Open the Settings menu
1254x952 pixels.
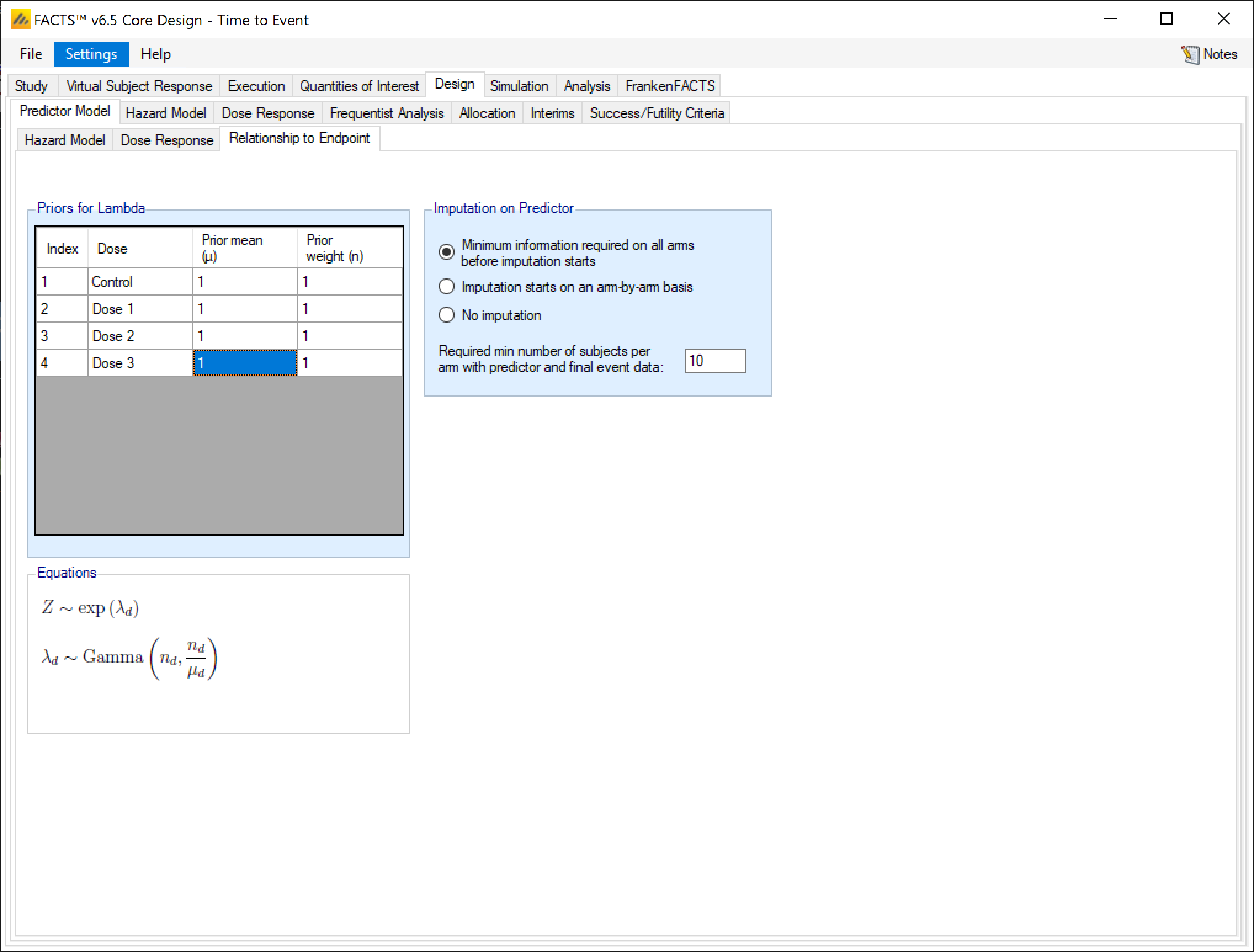[91, 54]
